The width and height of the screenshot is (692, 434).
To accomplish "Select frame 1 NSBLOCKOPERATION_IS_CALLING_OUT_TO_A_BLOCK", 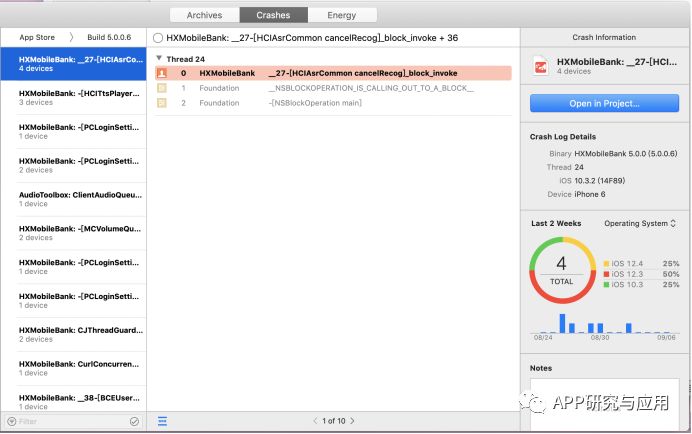I will (x=333, y=88).
